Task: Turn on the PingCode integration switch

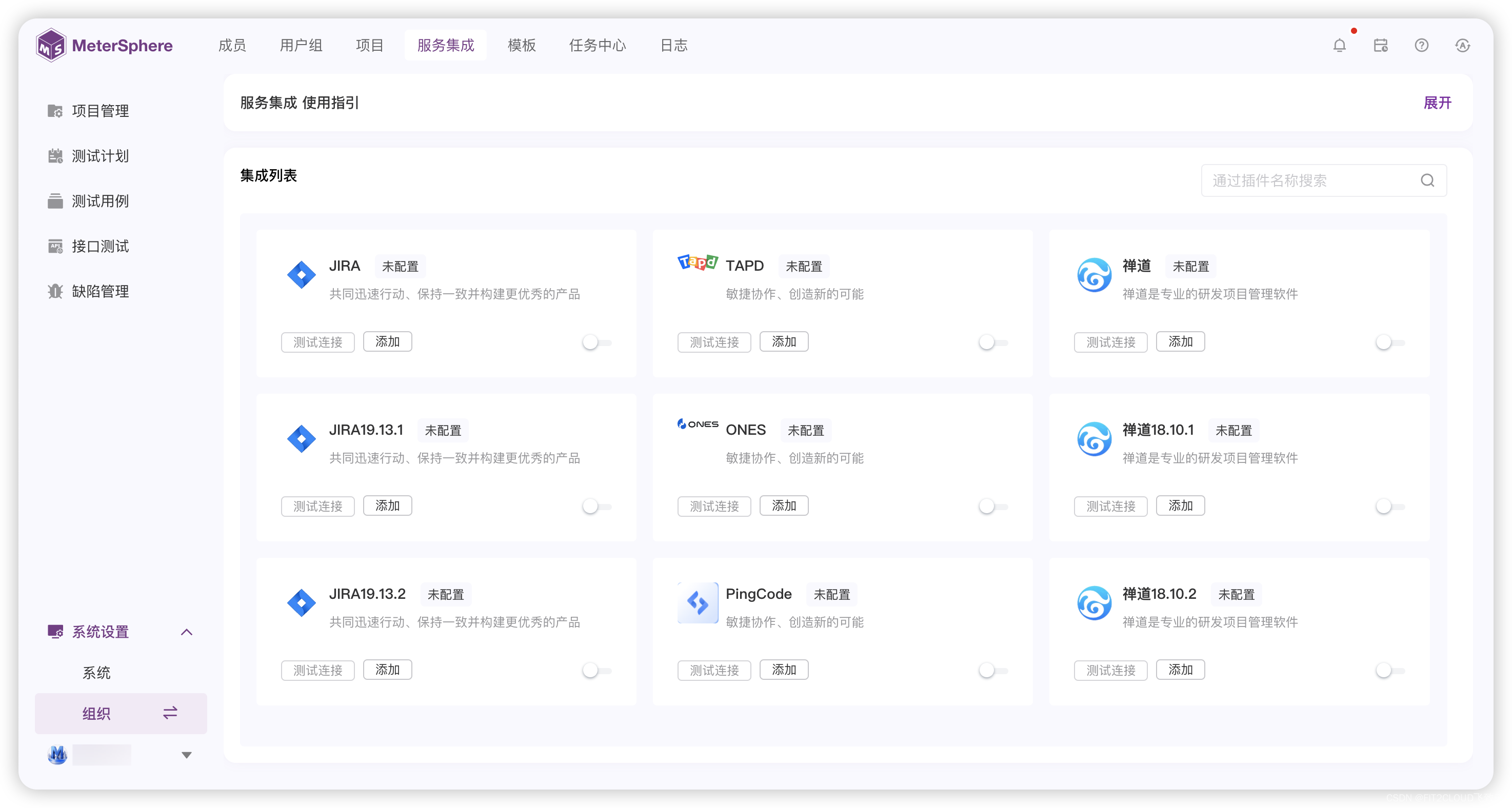Action: pos(993,670)
